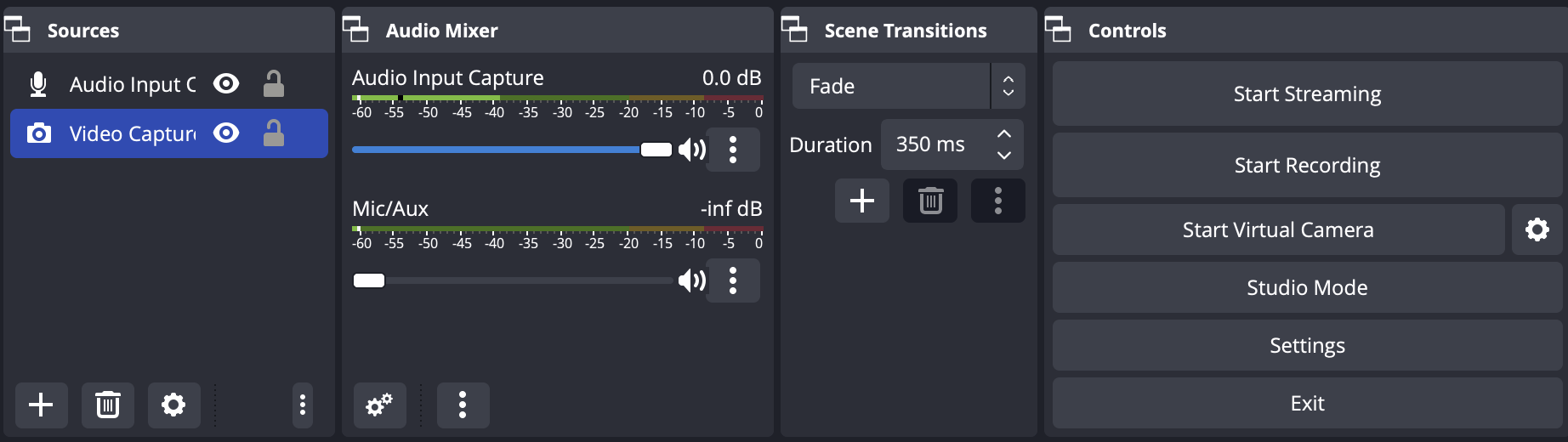
Task: Hide the Audio Input Capture source
Action: click(226, 83)
